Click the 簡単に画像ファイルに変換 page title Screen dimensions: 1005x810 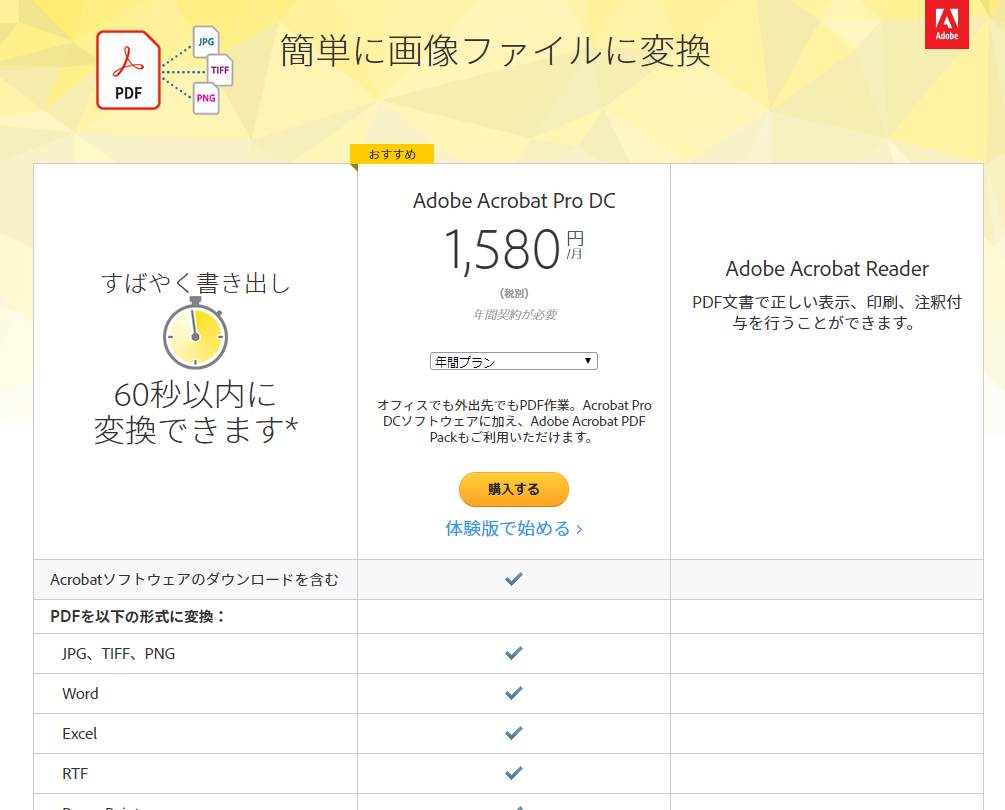click(495, 51)
